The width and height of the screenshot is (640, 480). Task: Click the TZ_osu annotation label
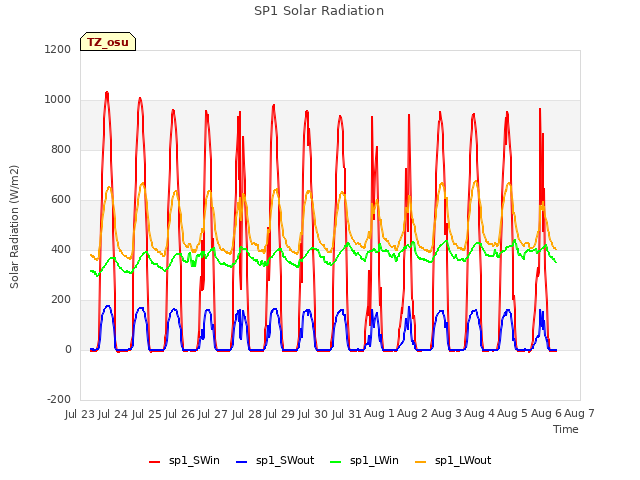point(108,42)
